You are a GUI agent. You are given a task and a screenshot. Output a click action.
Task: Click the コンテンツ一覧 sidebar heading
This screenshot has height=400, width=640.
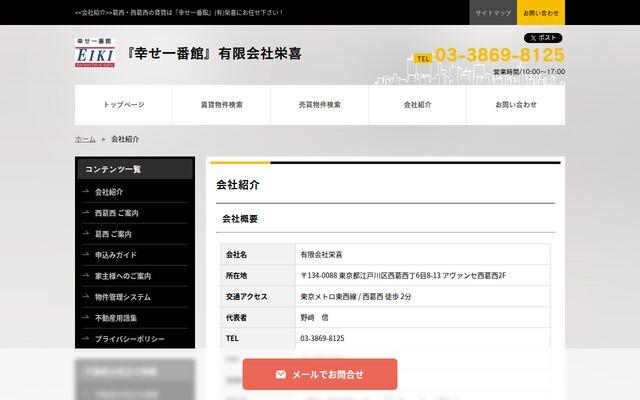(x=135, y=169)
